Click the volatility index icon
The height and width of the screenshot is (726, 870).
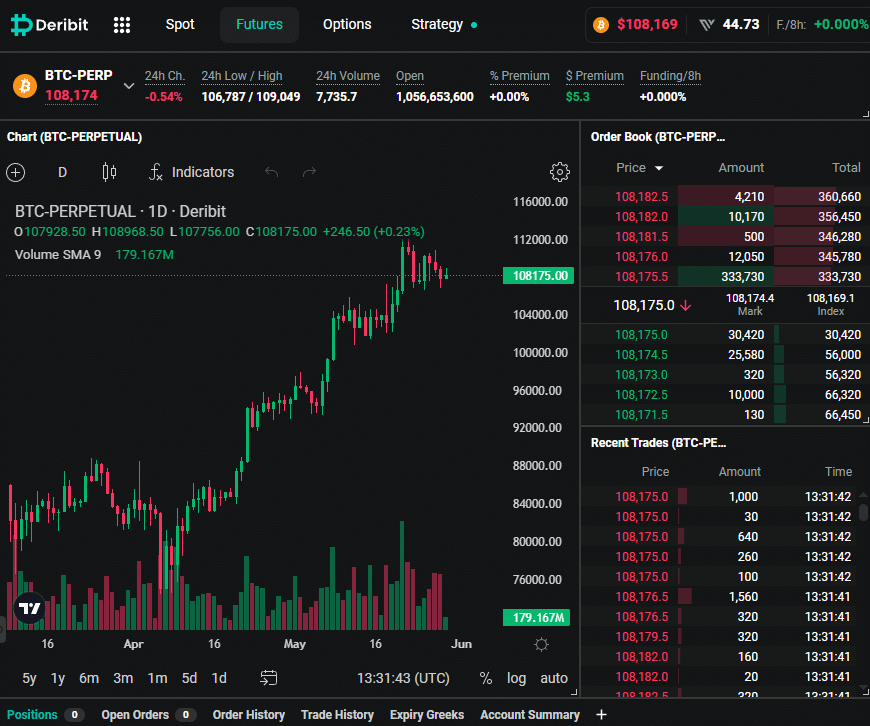click(707, 24)
